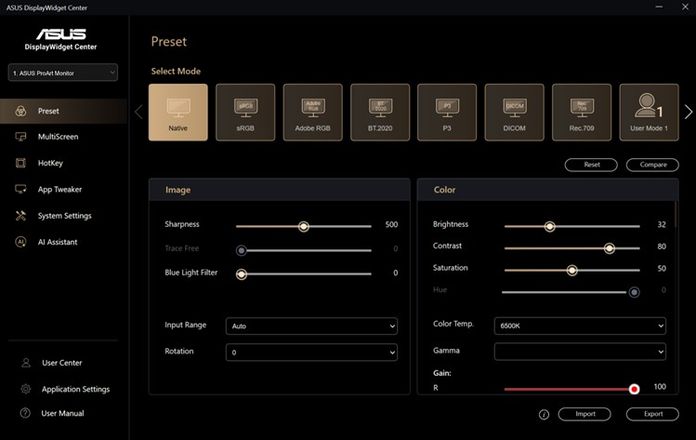Click the HotKey icon in sidebar
This screenshot has height=440, width=696.
pos(21,163)
